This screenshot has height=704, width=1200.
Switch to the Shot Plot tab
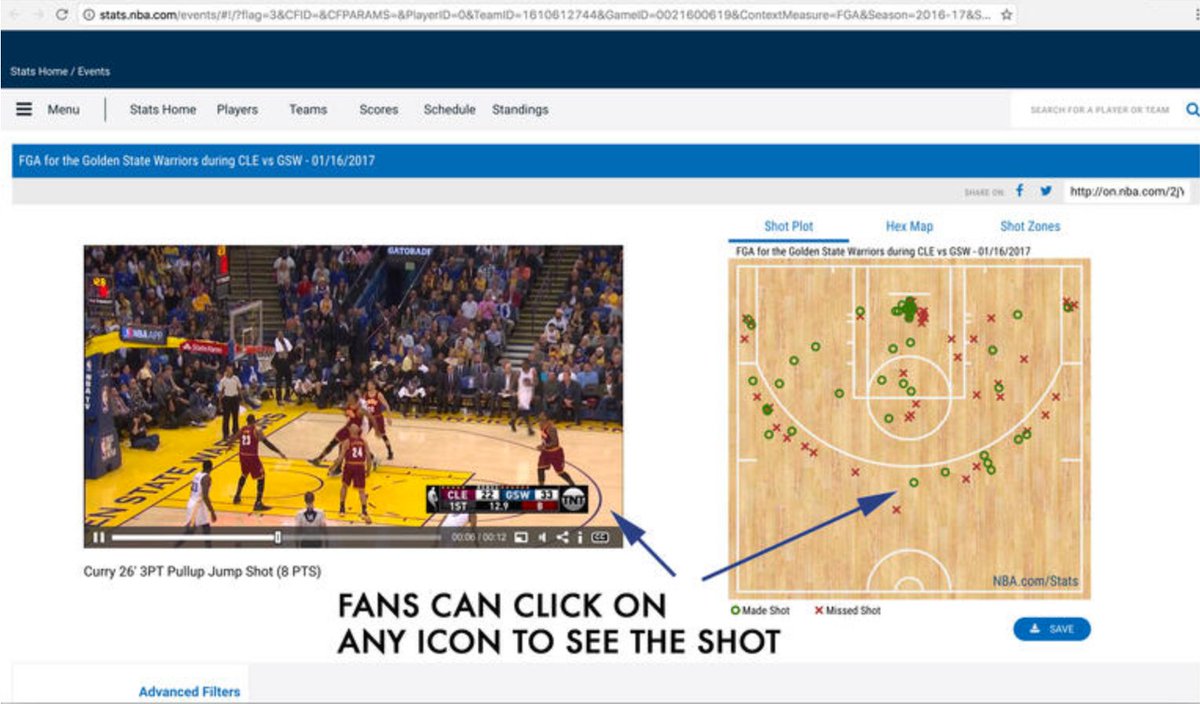789,227
